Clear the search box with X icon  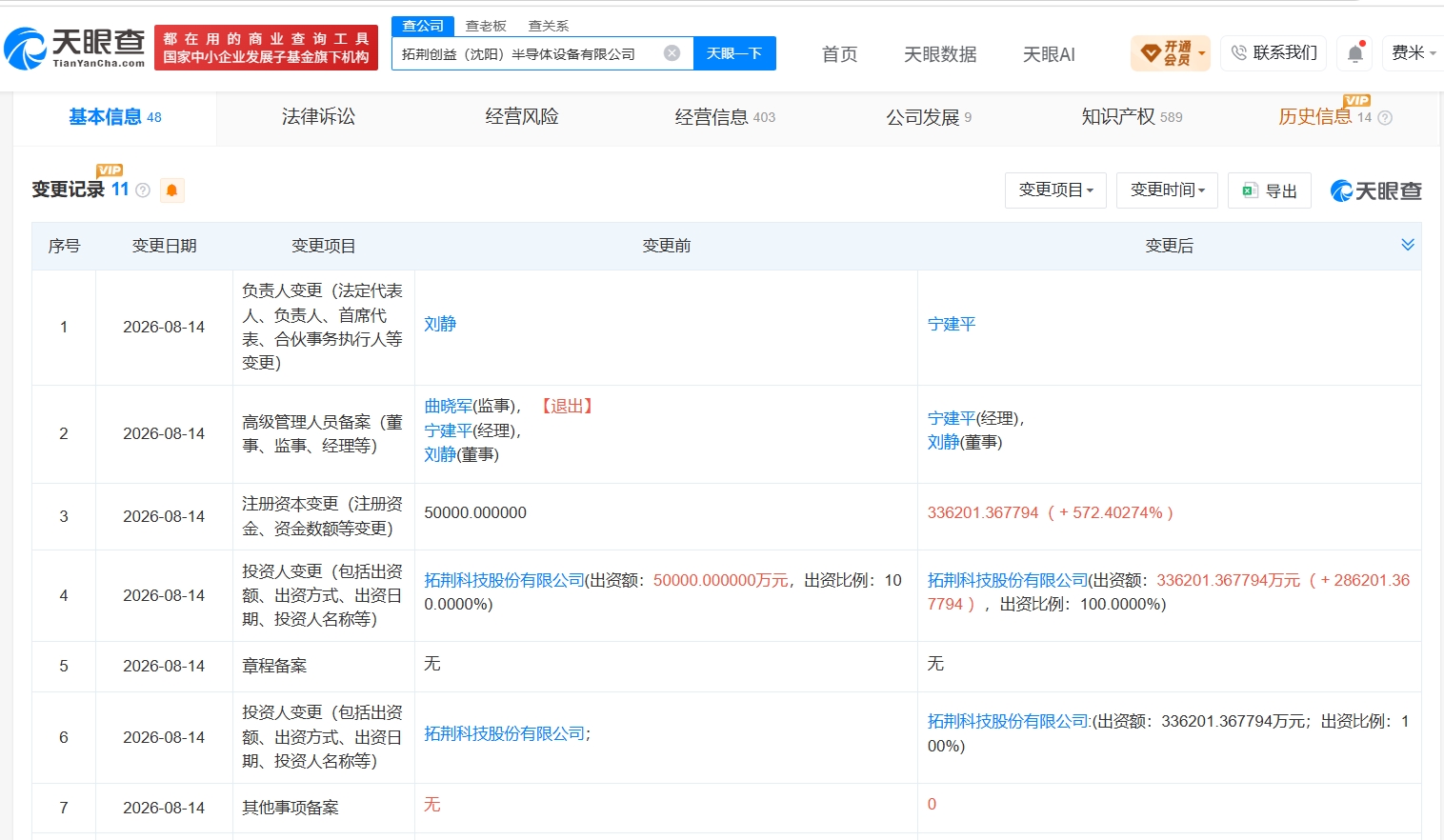click(672, 53)
